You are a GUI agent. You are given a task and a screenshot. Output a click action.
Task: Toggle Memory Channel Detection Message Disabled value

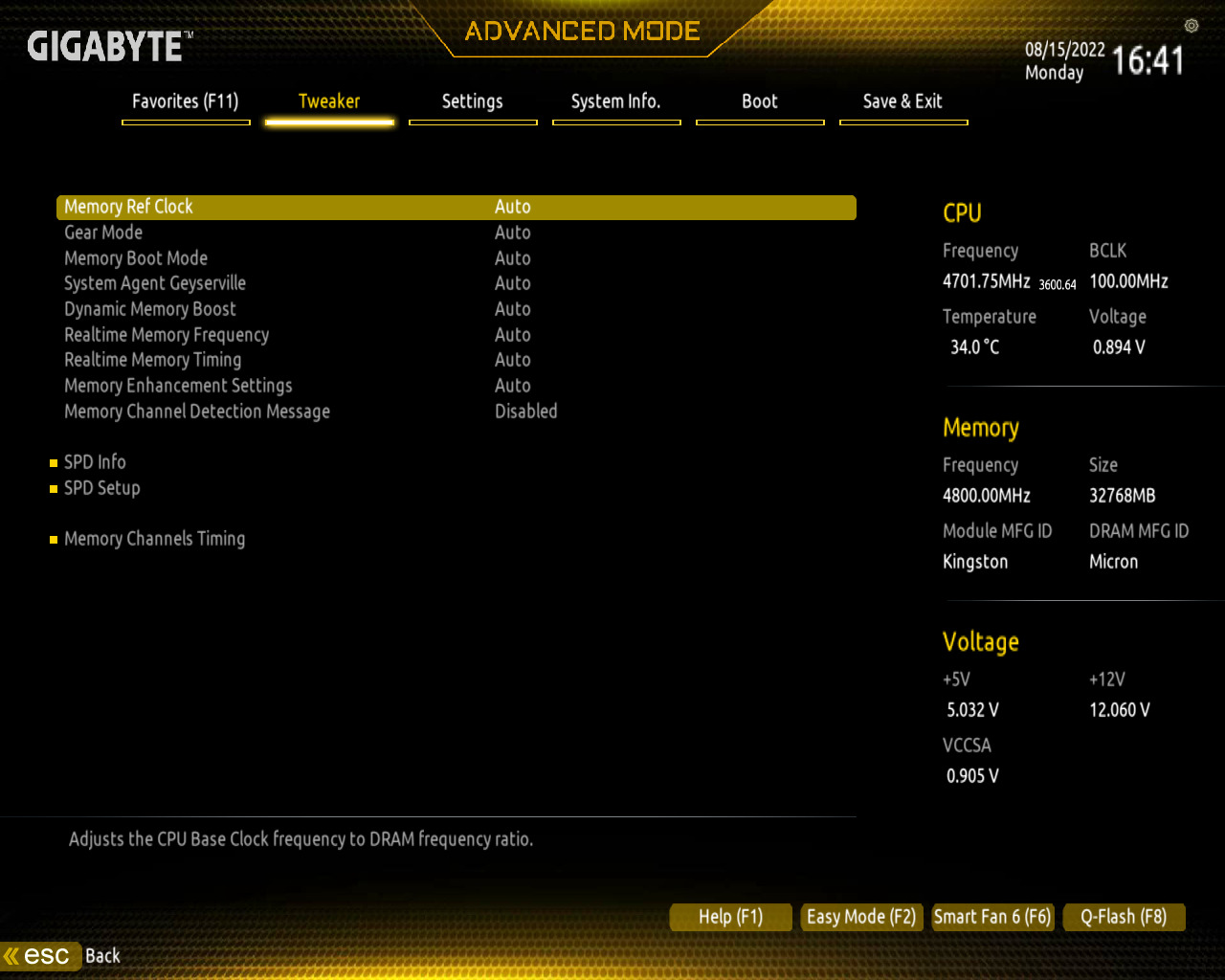[526, 412]
